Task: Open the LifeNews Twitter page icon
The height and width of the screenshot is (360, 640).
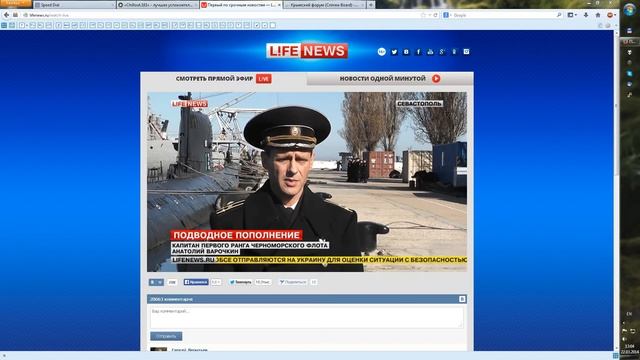Action: pyautogui.click(x=394, y=52)
